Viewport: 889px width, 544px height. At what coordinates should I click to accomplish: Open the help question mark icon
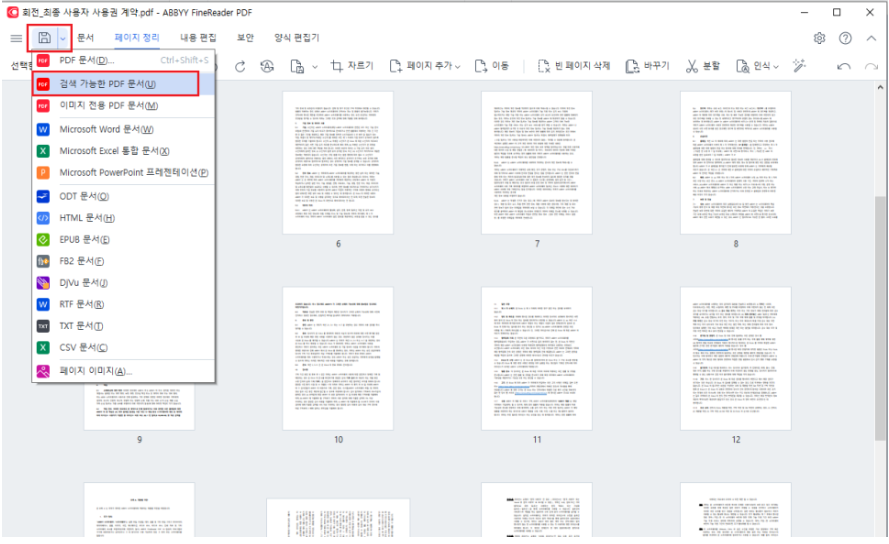(845, 38)
